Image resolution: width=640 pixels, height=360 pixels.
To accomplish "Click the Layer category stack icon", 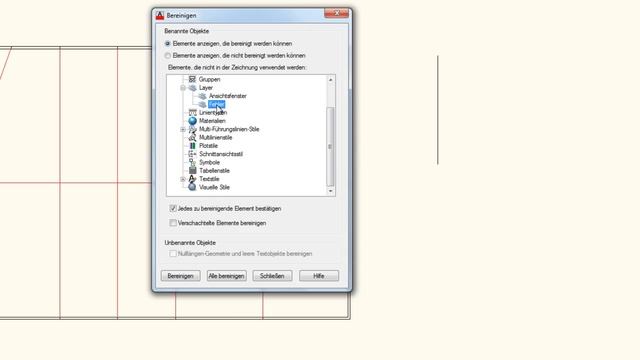I will [x=192, y=88].
